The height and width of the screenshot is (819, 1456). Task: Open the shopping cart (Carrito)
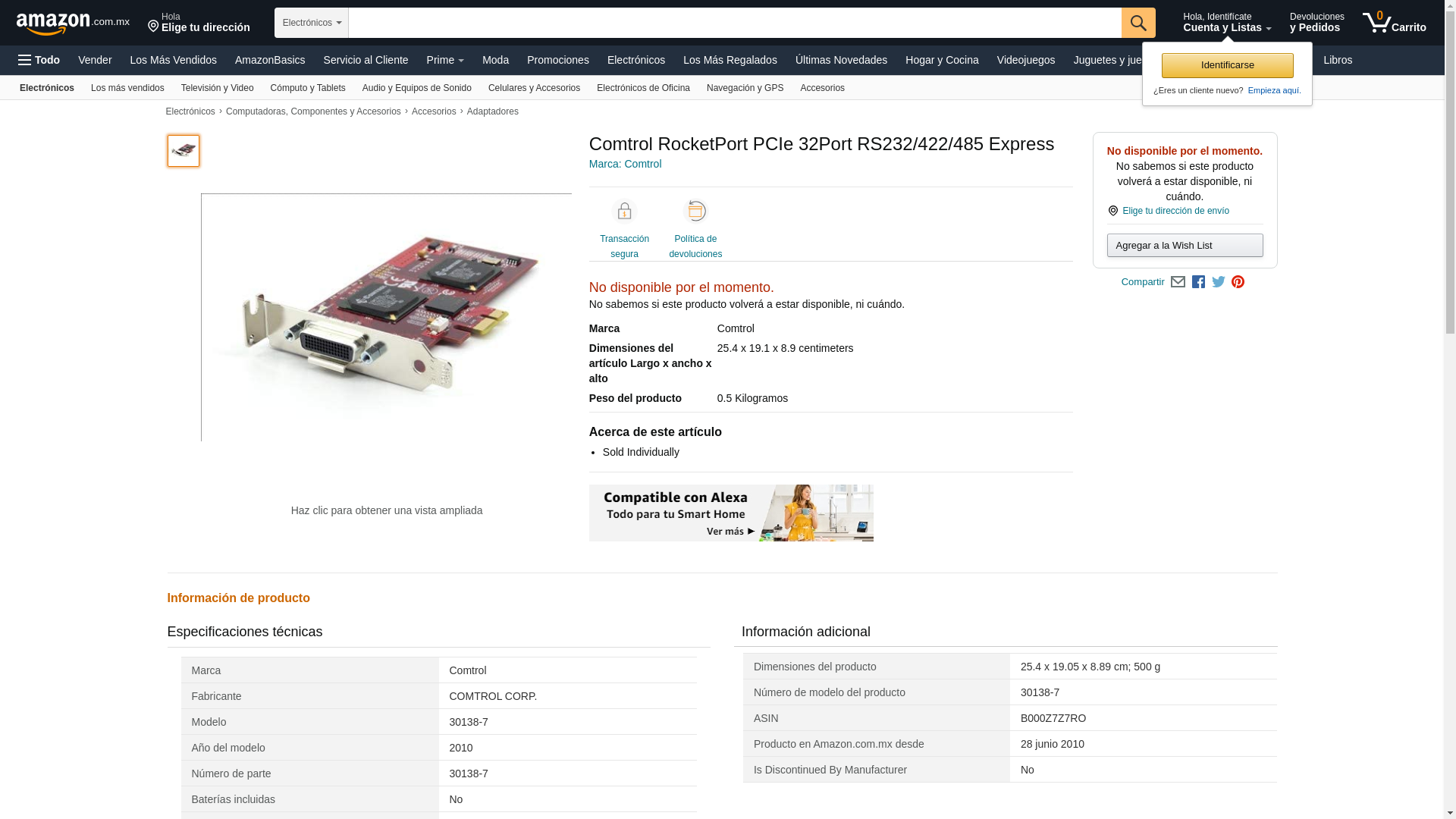(x=1394, y=22)
